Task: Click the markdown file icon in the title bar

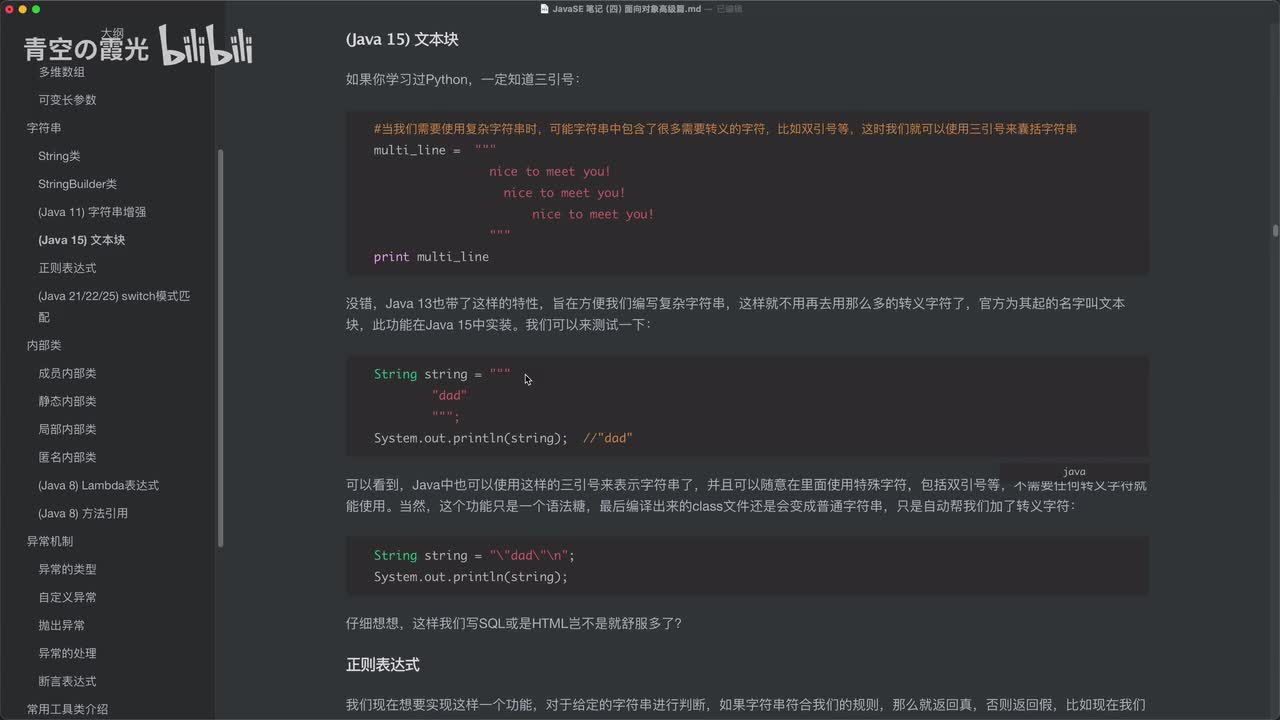Action: [544, 8]
